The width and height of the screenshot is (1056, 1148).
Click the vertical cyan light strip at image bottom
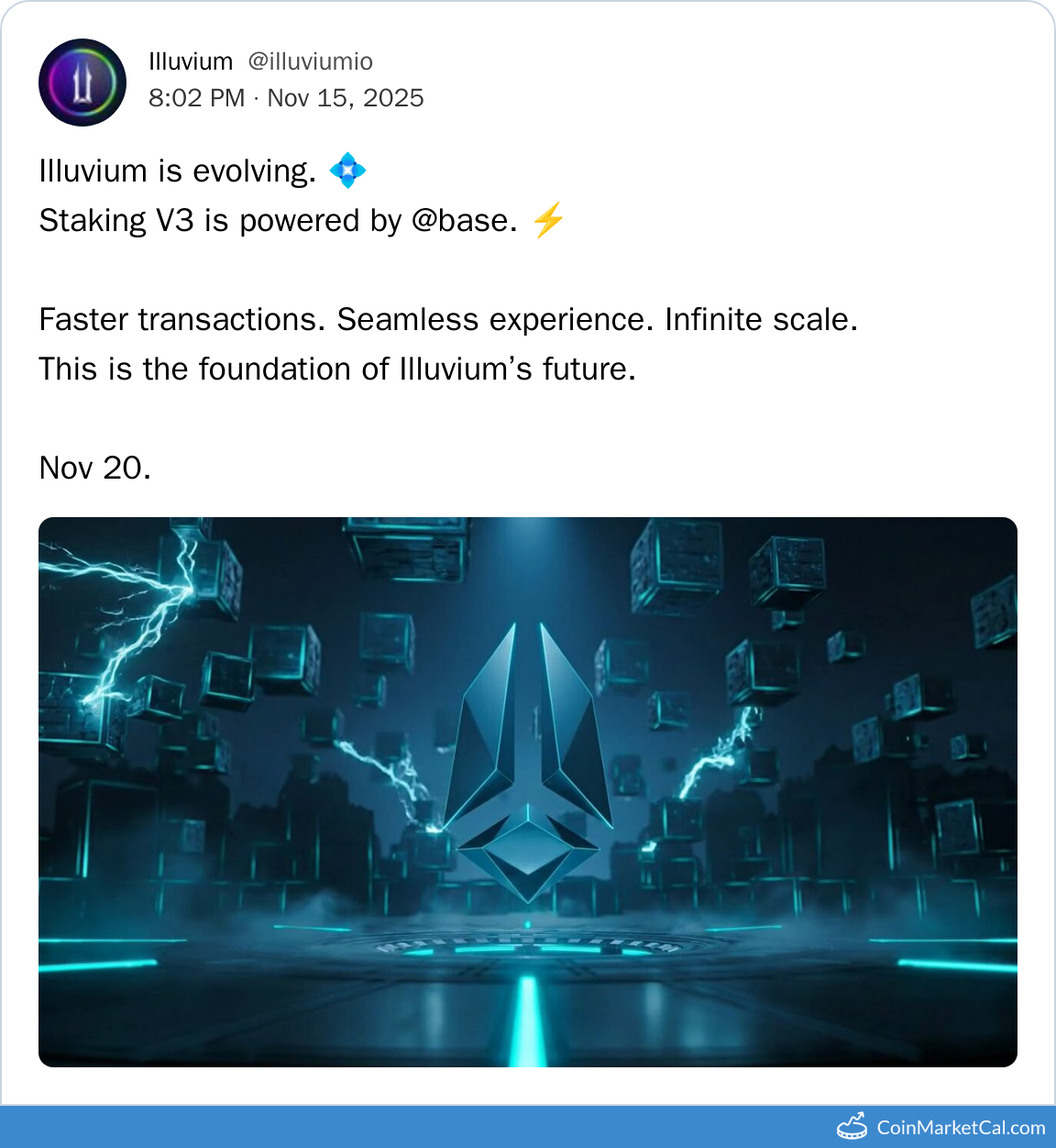(x=528, y=1020)
